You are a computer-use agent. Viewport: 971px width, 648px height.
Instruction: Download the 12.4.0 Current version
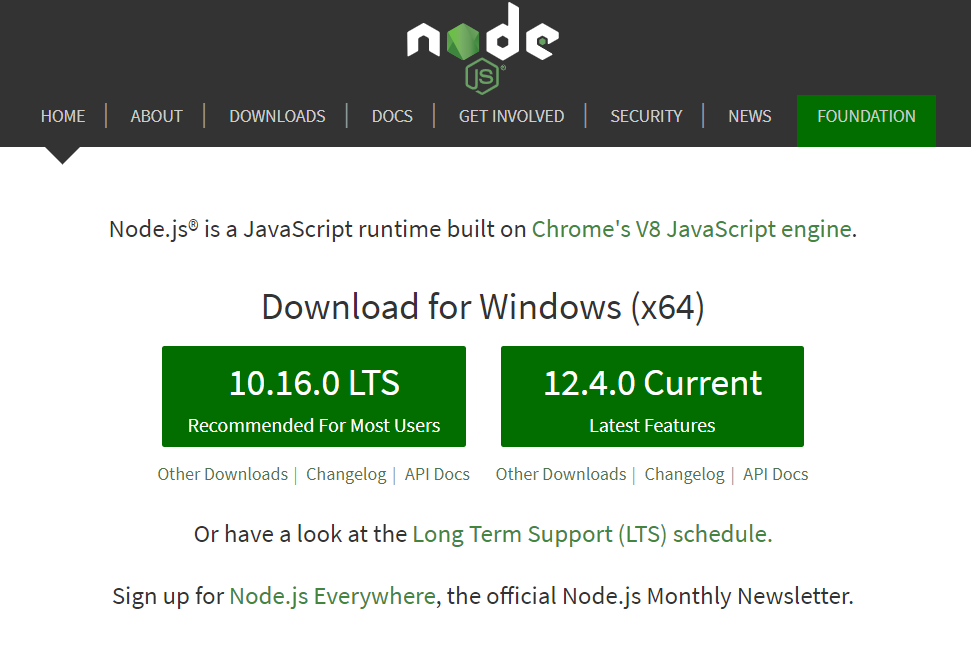coord(652,397)
